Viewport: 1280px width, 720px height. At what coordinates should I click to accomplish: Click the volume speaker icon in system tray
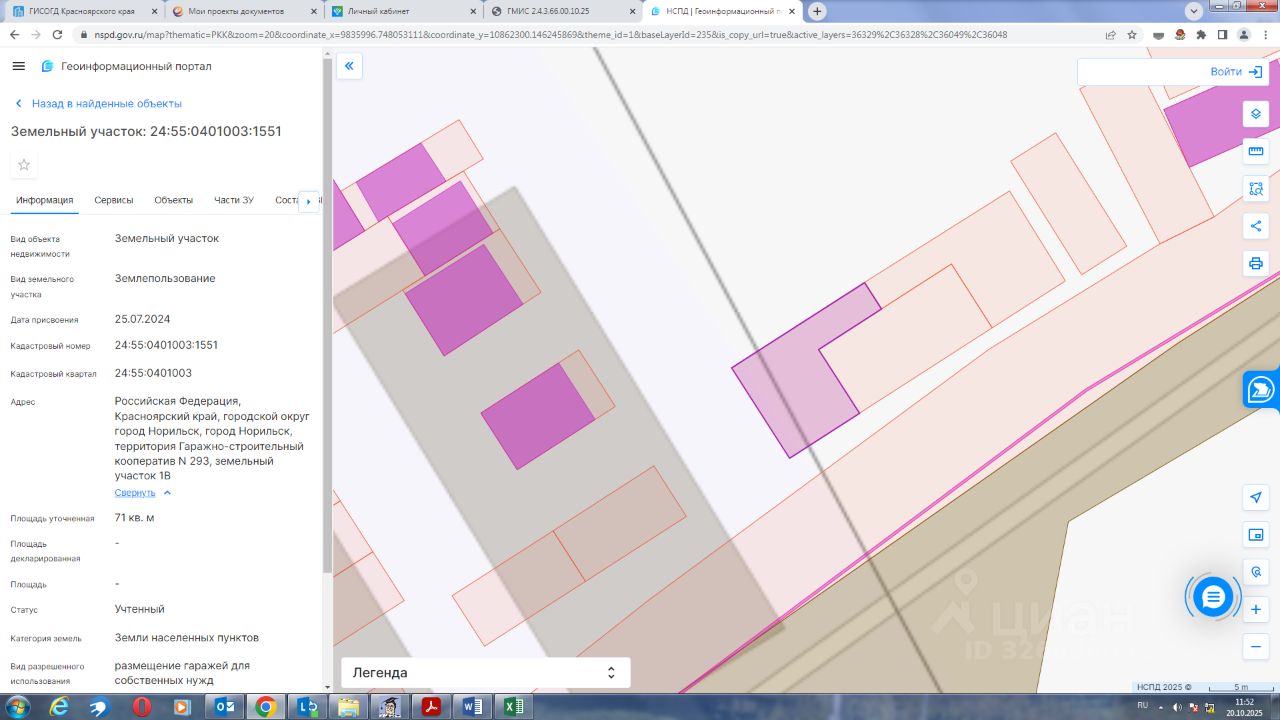1176,708
